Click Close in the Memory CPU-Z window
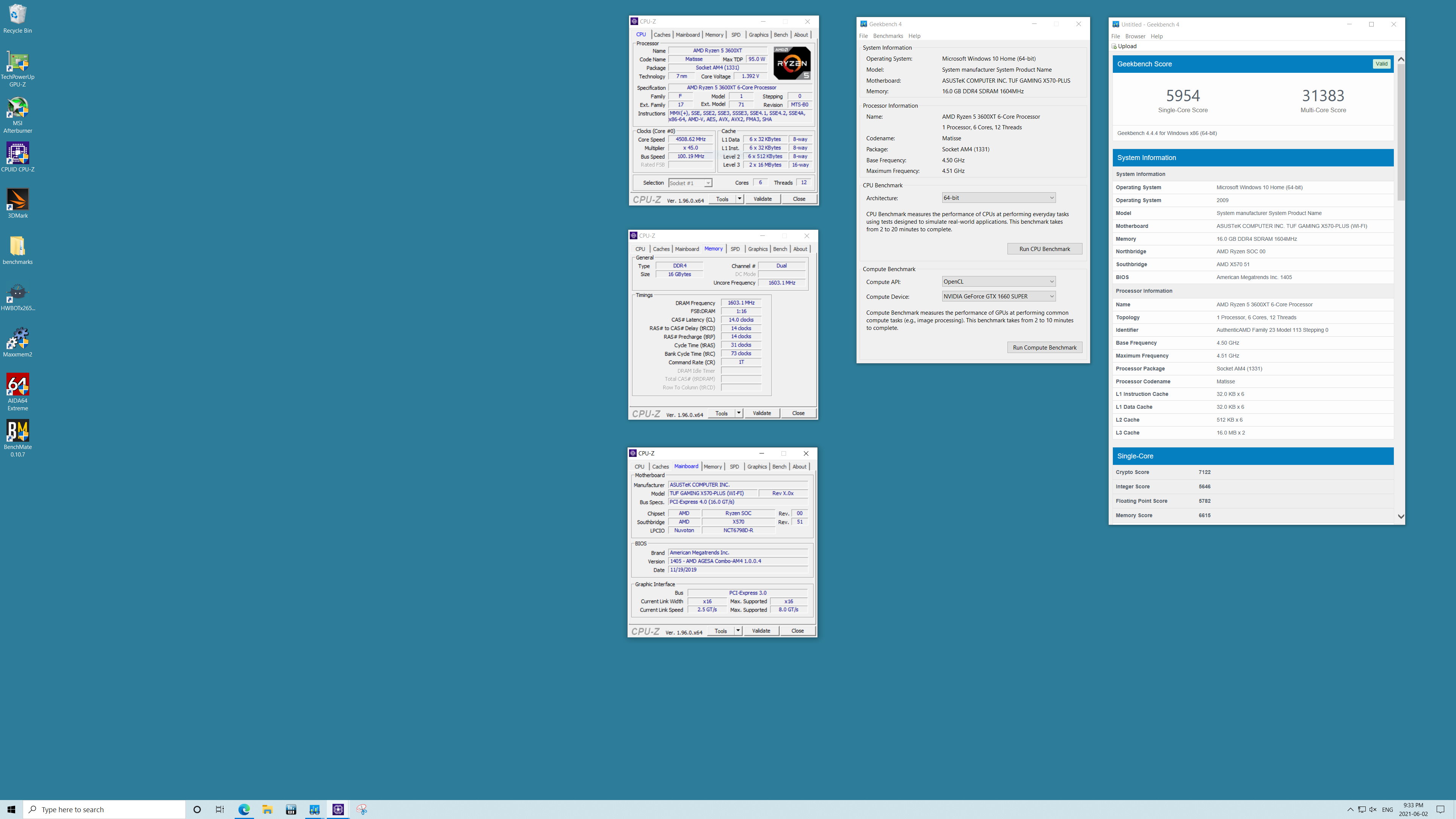1456x819 pixels. click(x=798, y=413)
